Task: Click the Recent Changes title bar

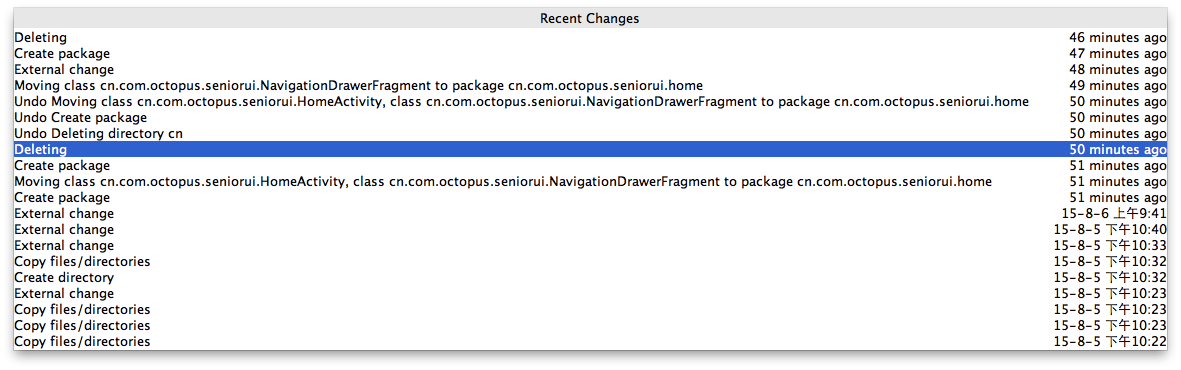Action: tap(590, 18)
